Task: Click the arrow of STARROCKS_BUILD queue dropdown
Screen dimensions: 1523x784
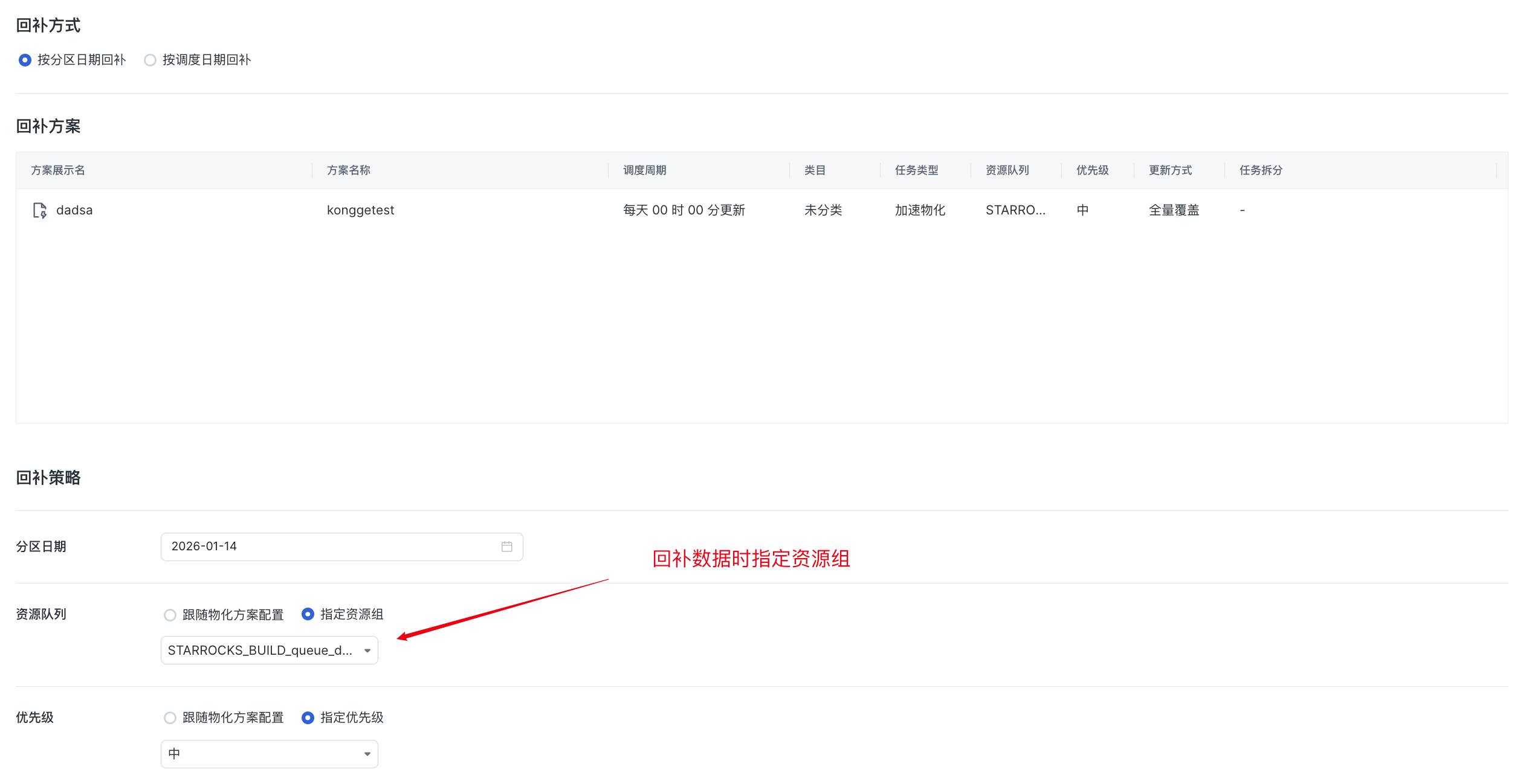Action: pos(367,651)
